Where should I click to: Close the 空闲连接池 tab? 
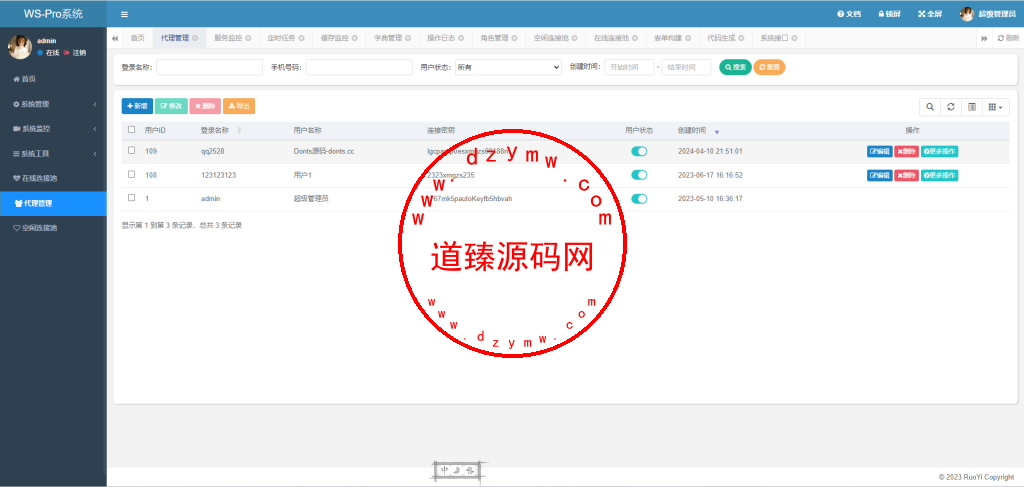(x=575, y=39)
